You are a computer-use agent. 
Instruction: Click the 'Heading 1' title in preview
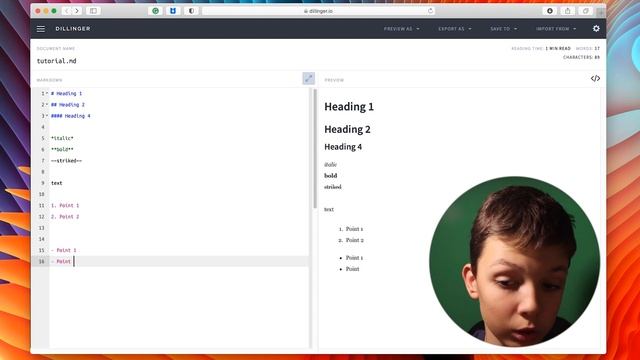pos(349,107)
